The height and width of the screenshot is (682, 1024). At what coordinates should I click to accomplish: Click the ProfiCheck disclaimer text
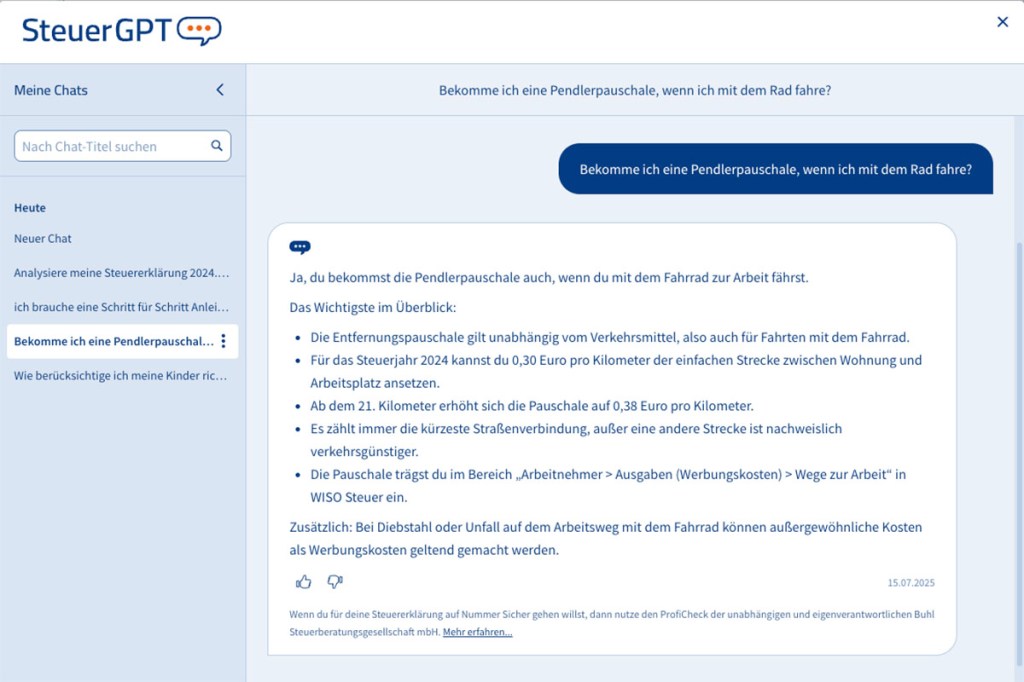tap(611, 623)
